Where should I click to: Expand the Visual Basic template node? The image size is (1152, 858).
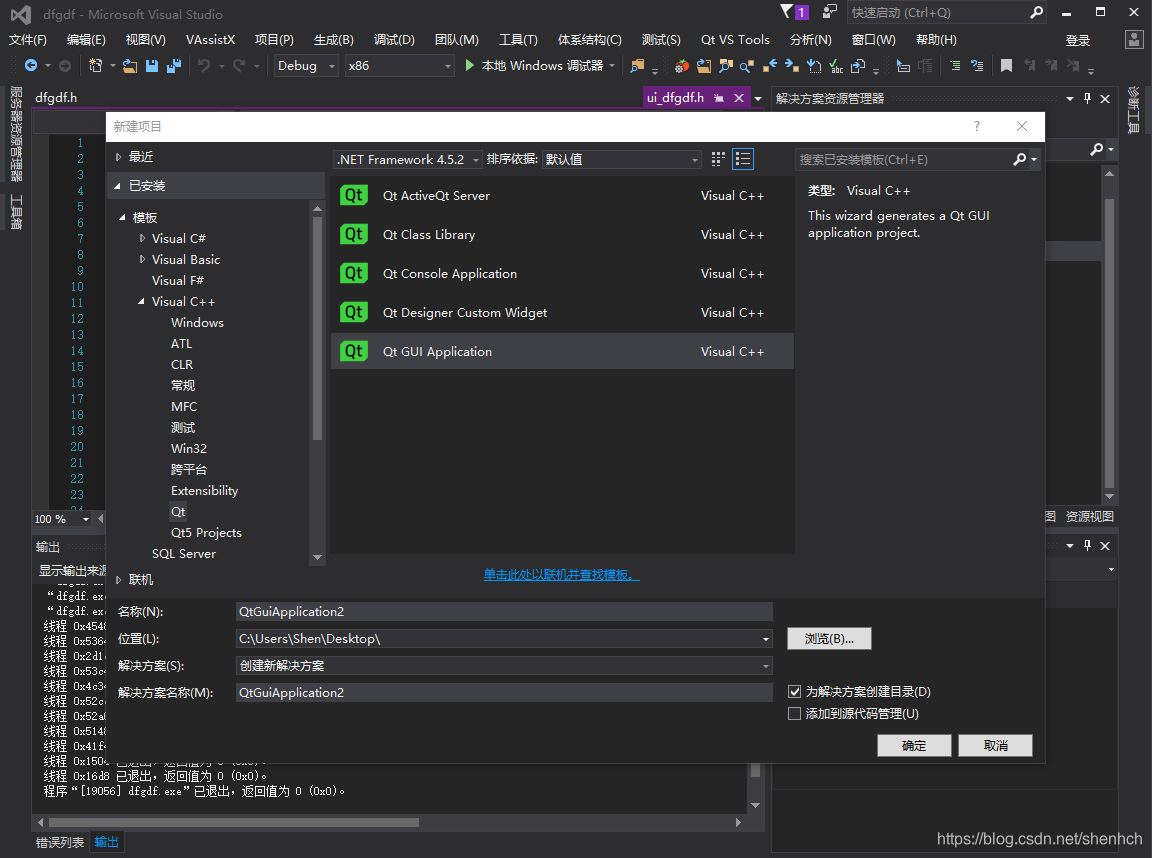click(143, 259)
